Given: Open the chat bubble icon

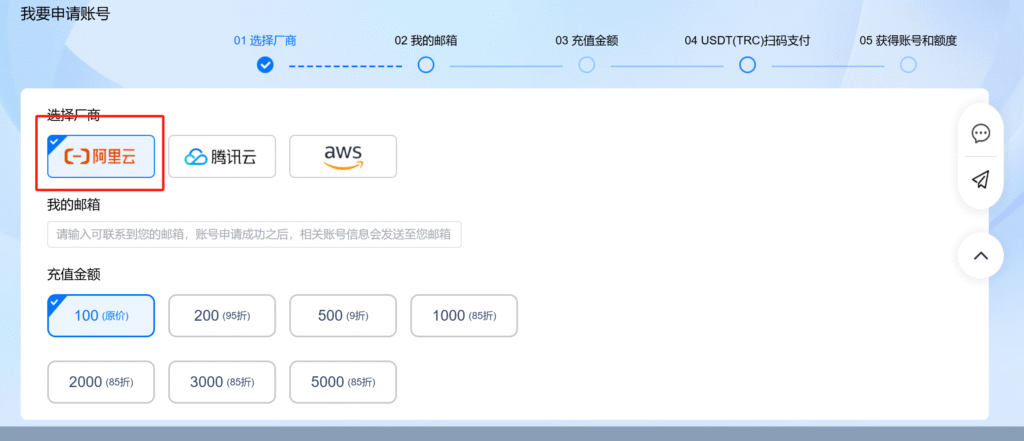Looking at the screenshot, I should pos(980,133).
